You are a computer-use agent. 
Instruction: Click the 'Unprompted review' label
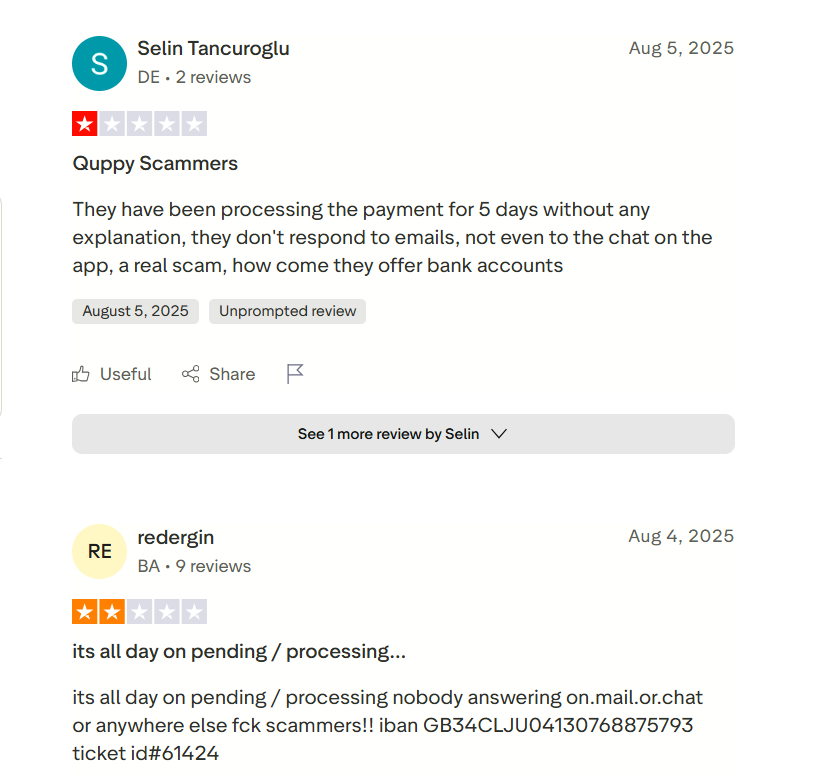coord(287,311)
